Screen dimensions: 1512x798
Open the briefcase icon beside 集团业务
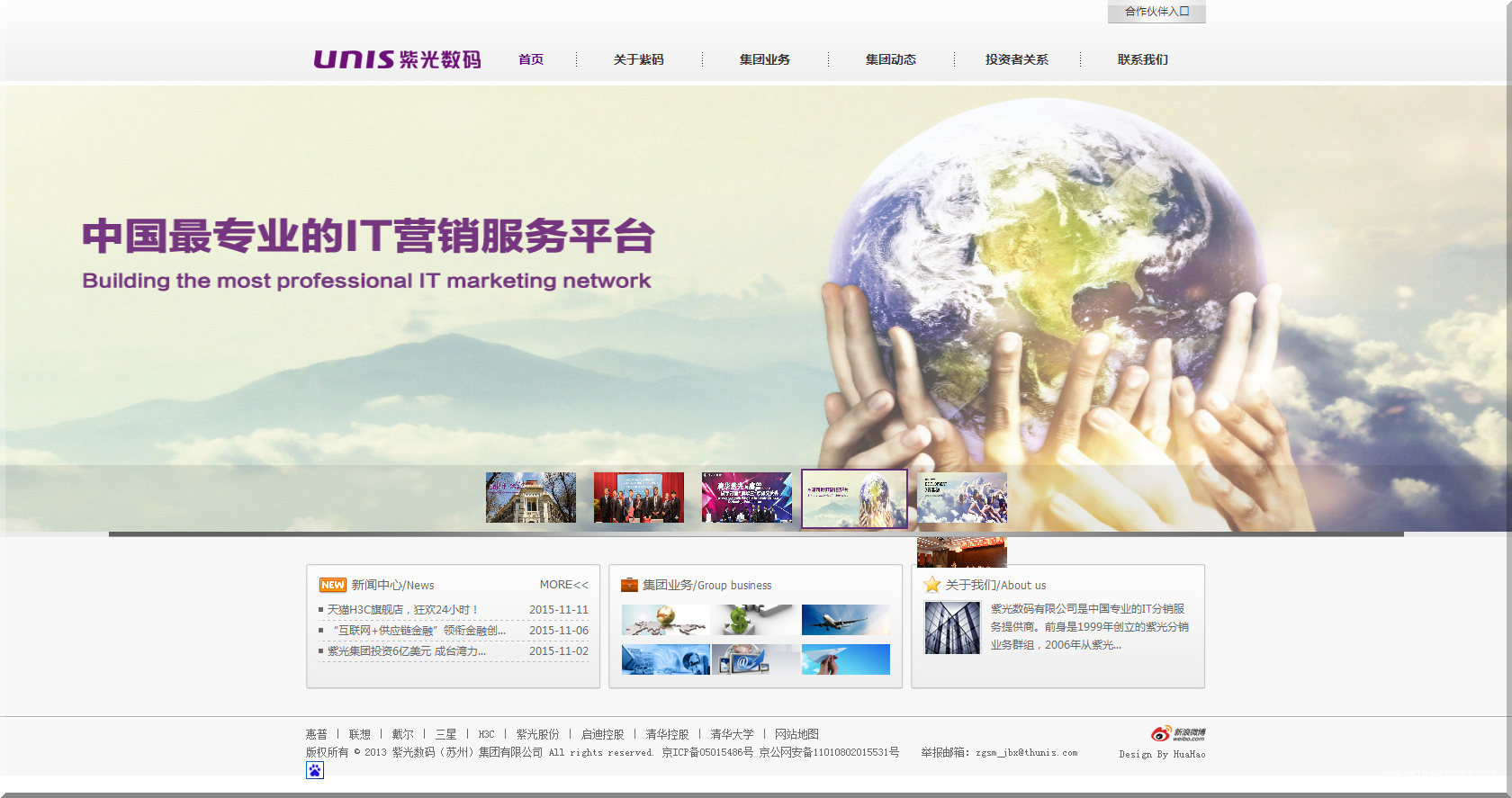tap(629, 585)
